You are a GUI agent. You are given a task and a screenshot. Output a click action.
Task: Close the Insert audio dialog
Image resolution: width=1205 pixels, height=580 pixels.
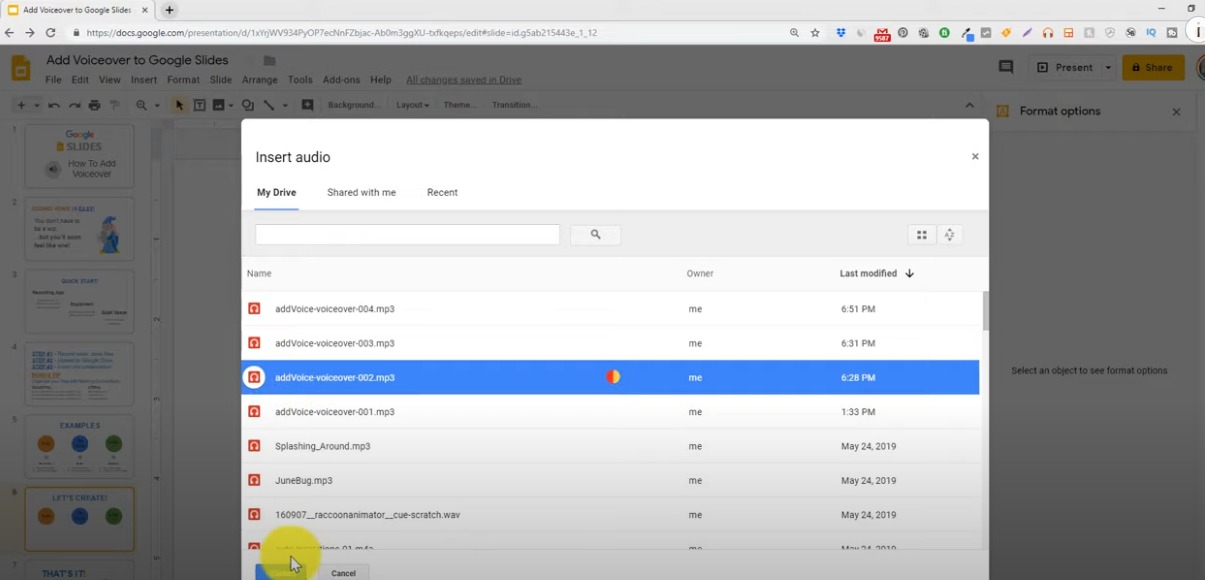coord(975,157)
